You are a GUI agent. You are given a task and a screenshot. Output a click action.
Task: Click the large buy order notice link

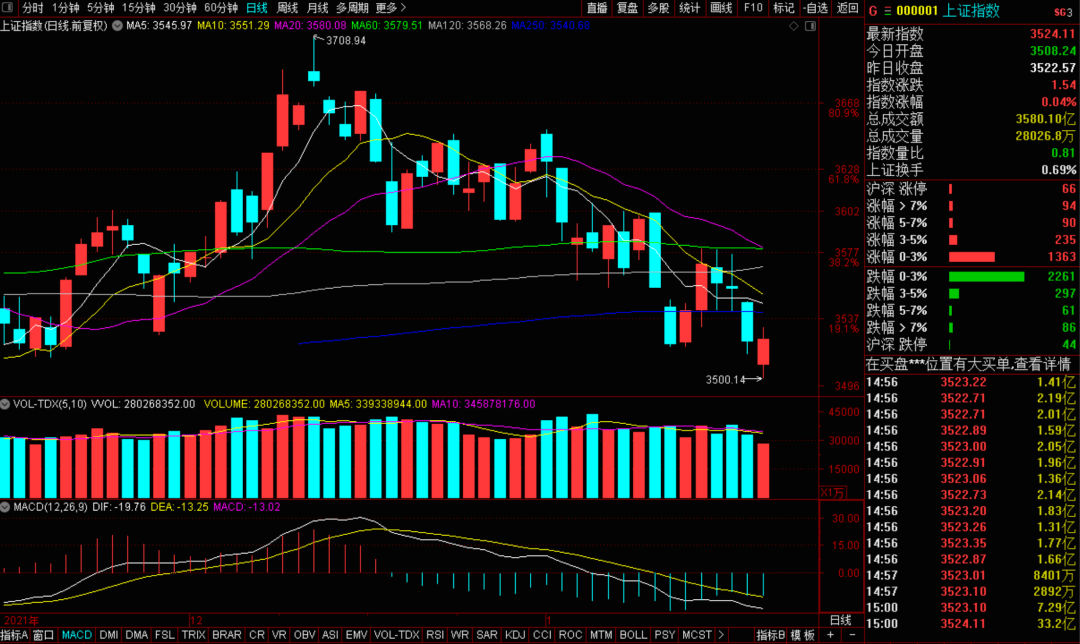point(969,364)
